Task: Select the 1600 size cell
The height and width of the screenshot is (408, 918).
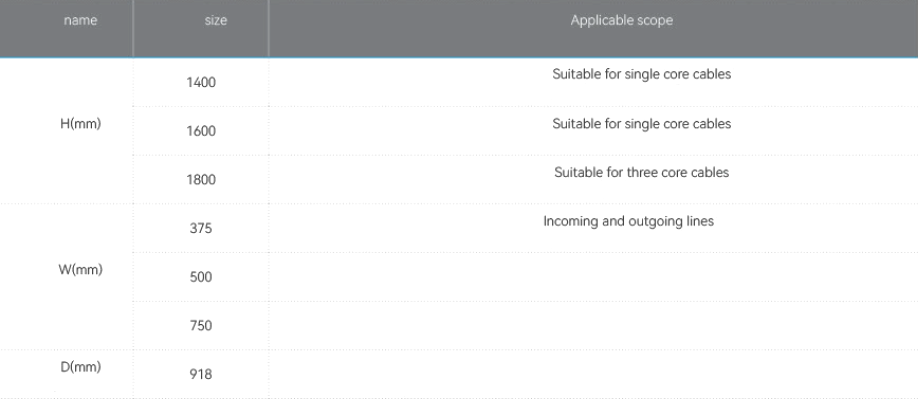Action: pyautogui.click(x=201, y=131)
